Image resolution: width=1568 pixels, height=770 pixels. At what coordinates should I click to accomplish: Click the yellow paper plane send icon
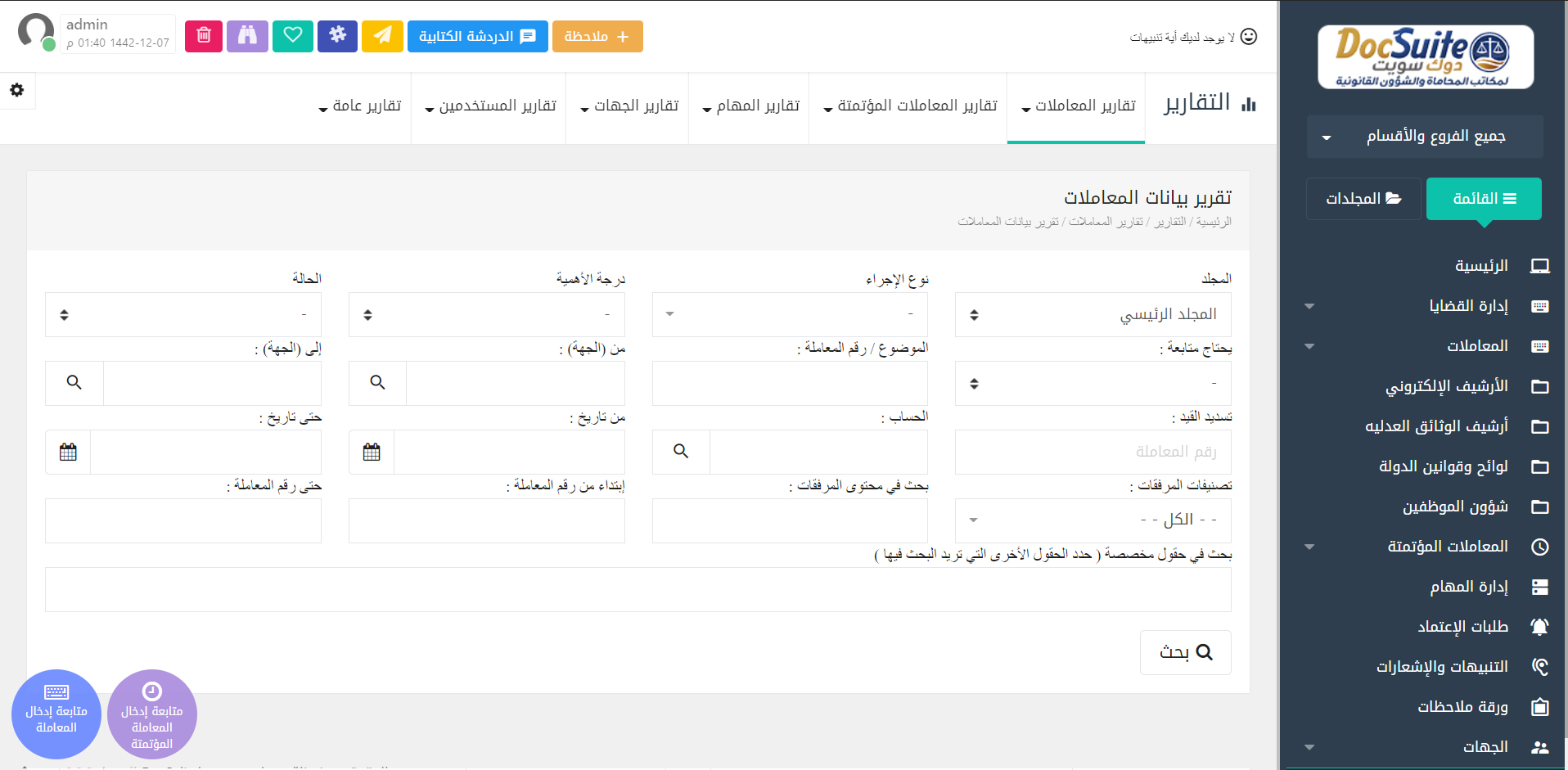[382, 36]
